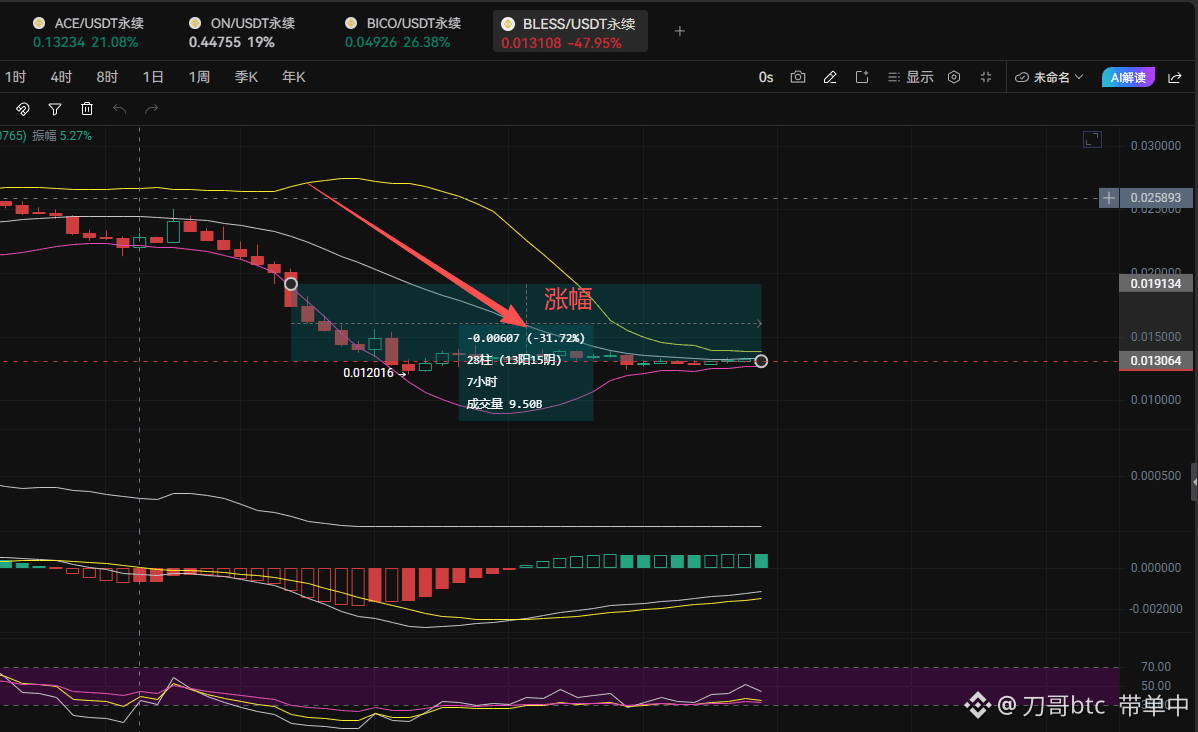Click the add-note square icon
Viewport: 1198px width, 732px height.
tap(862, 77)
